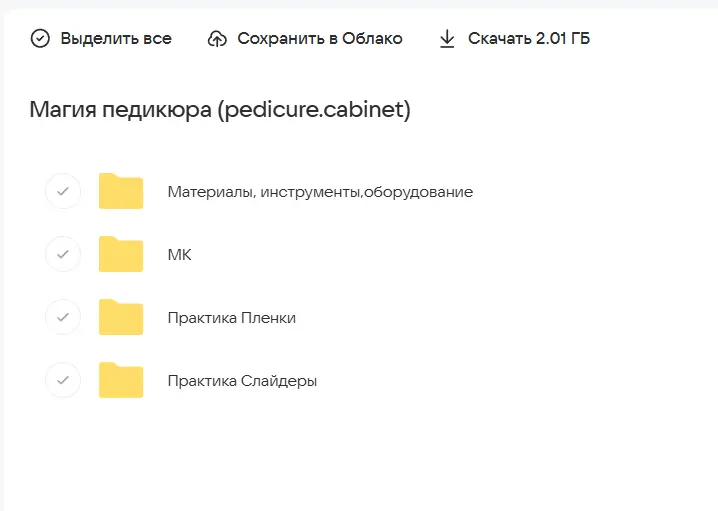
Task: Check the МК folder checkbox
Action: click(x=63, y=254)
